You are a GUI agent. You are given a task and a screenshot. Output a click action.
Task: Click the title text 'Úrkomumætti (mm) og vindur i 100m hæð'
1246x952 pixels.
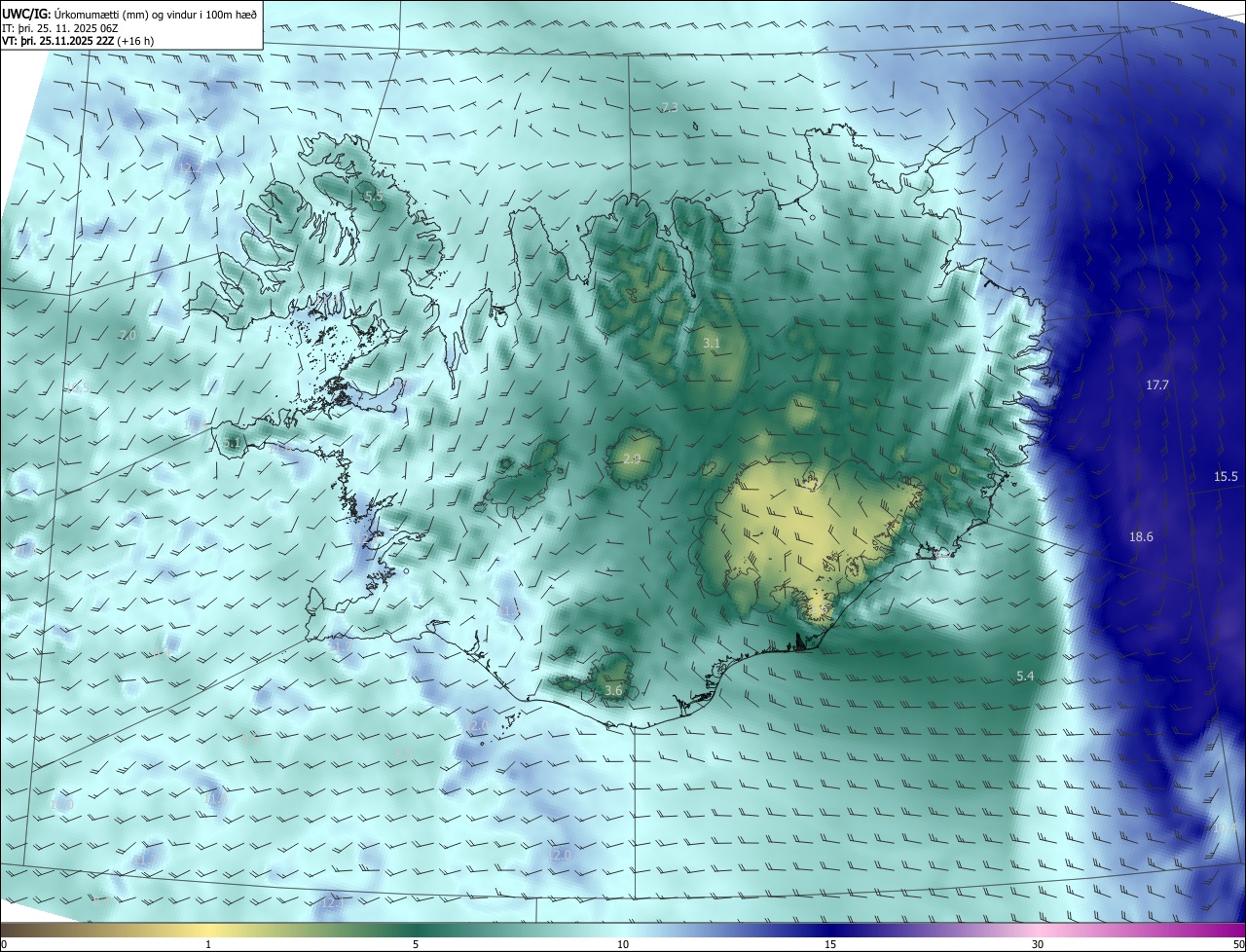155,14
